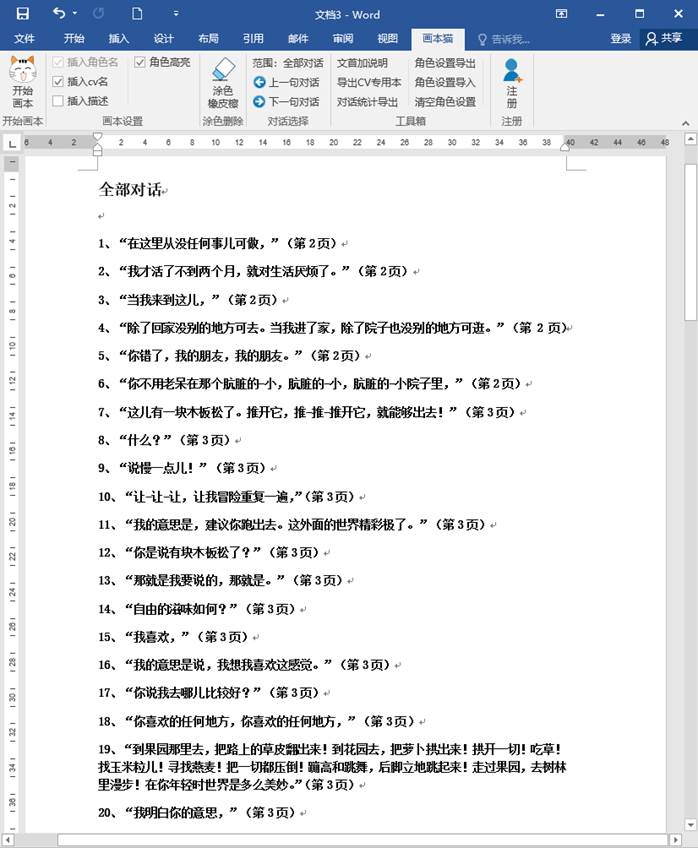The image size is (698, 848).
Task: Open the Undo history dropdown arrow
Action: coord(75,14)
